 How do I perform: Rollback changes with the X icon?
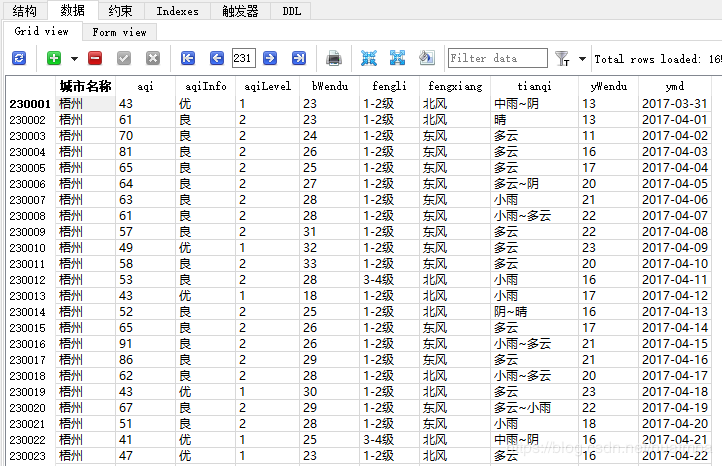[x=153, y=58]
